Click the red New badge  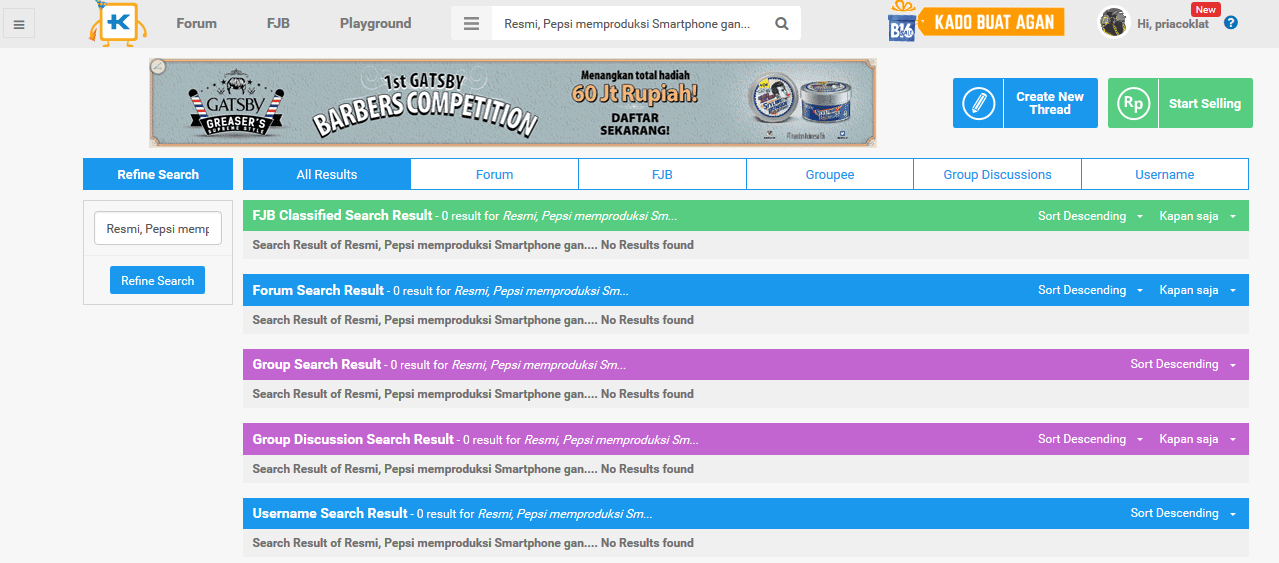coord(1206,9)
